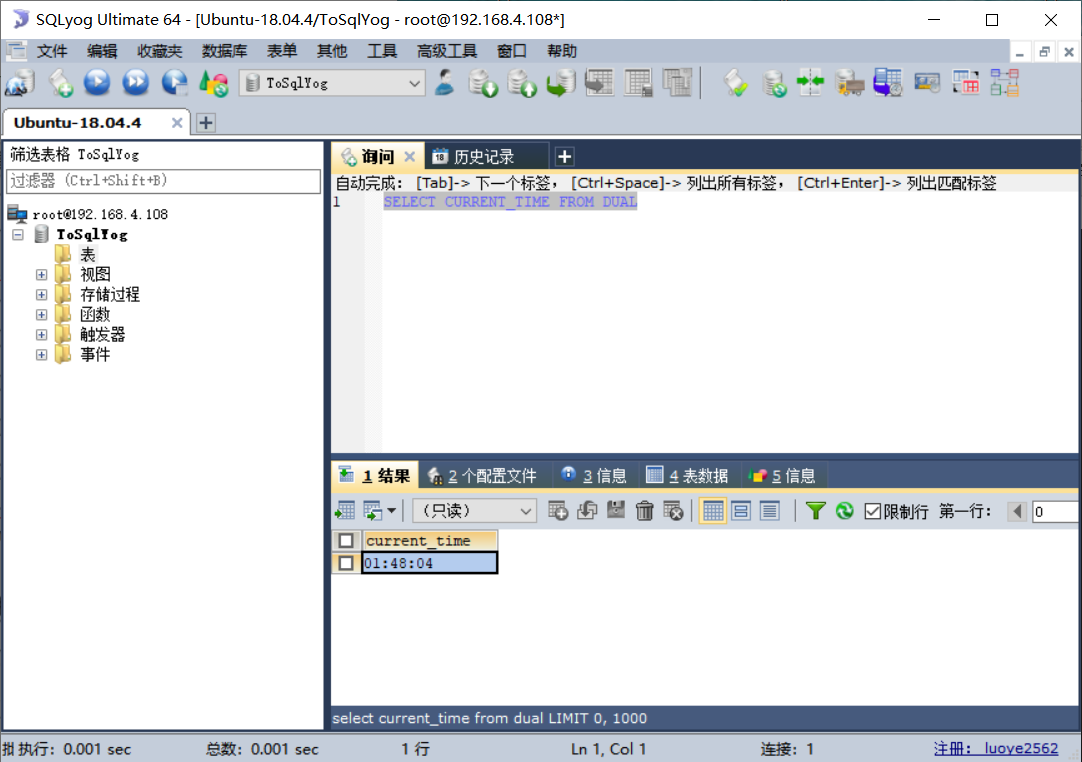Click the insert new row icon
The width and height of the screenshot is (1082, 762).
(x=558, y=511)
